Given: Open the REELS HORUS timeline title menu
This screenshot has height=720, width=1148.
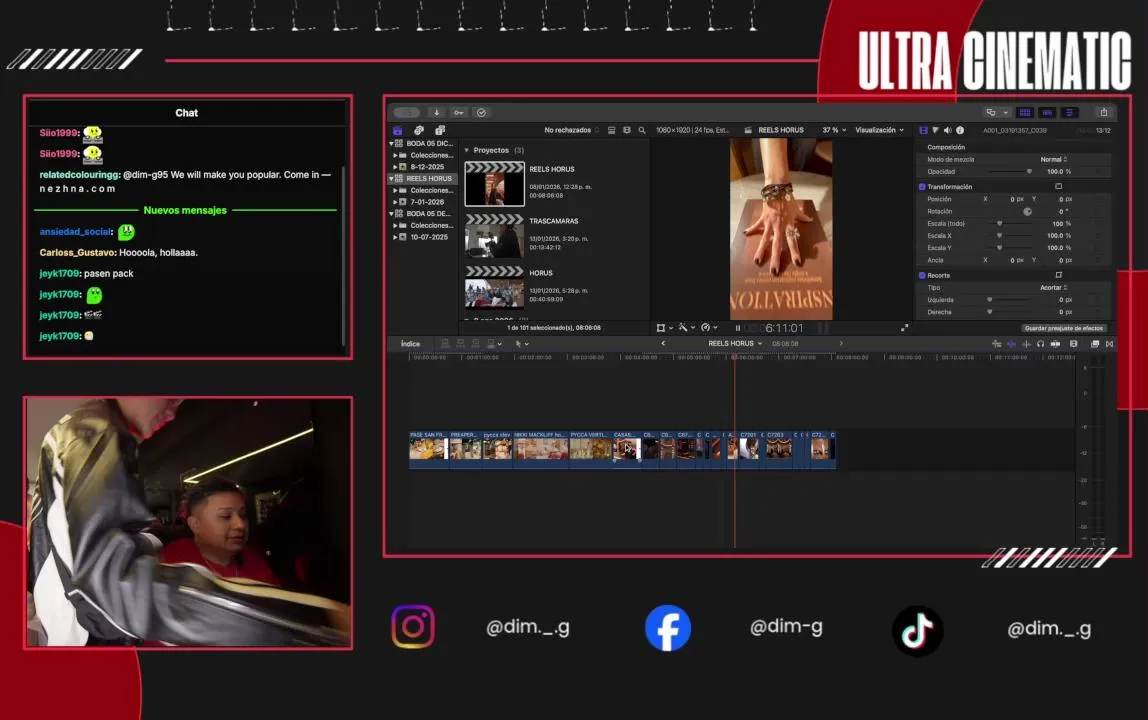Looking at the screenshot, I should (734, 344).
